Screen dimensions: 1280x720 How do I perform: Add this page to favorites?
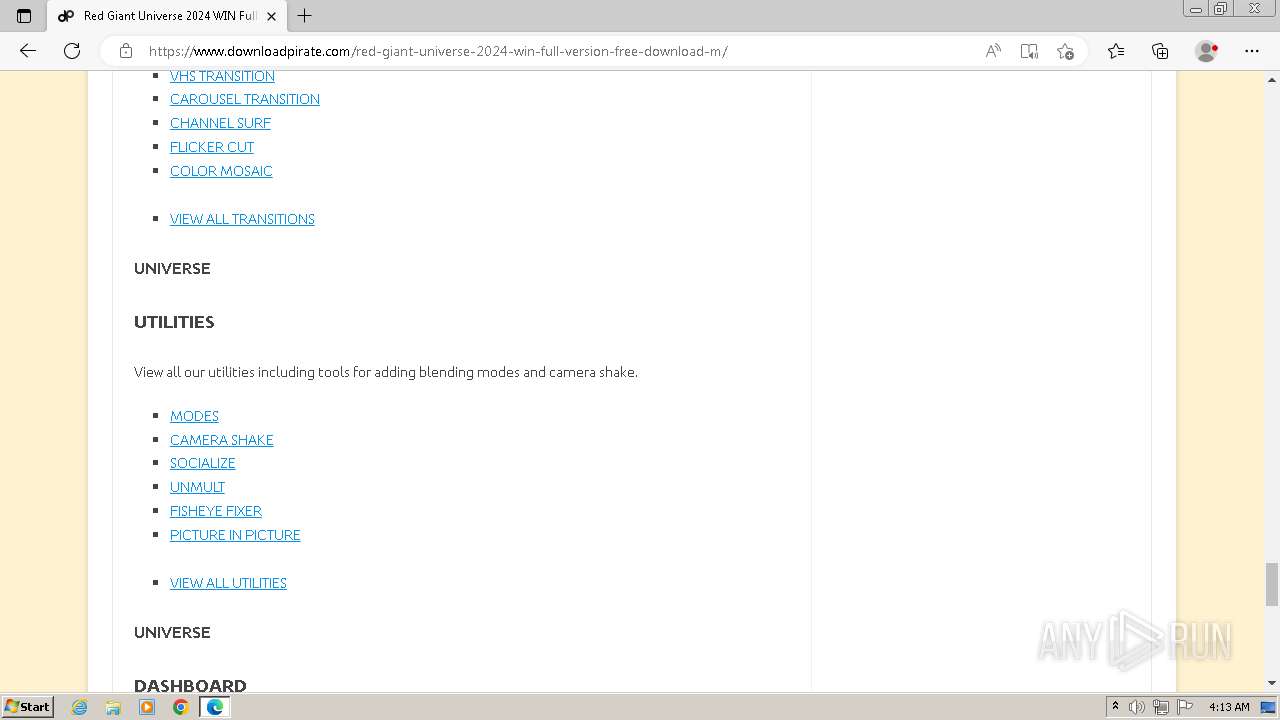pyautogui.click(x=1065, y=51)
